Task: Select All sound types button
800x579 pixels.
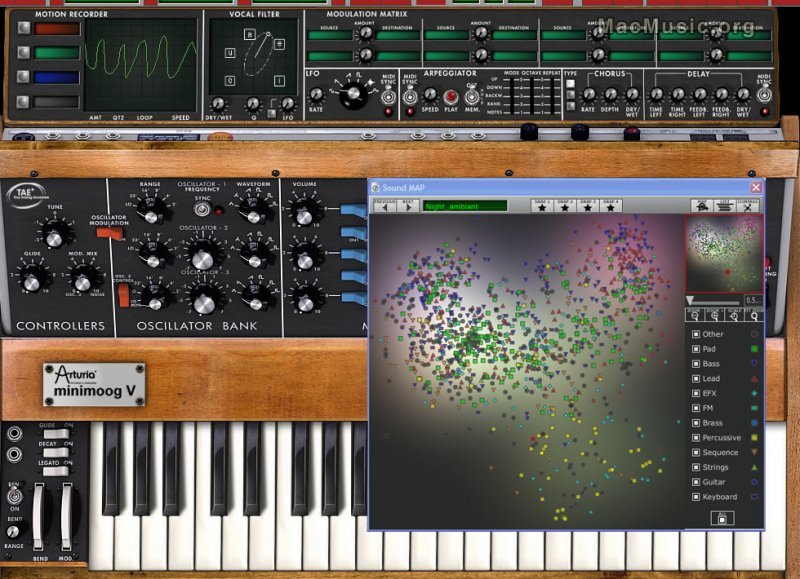Action: pos(722,518)
